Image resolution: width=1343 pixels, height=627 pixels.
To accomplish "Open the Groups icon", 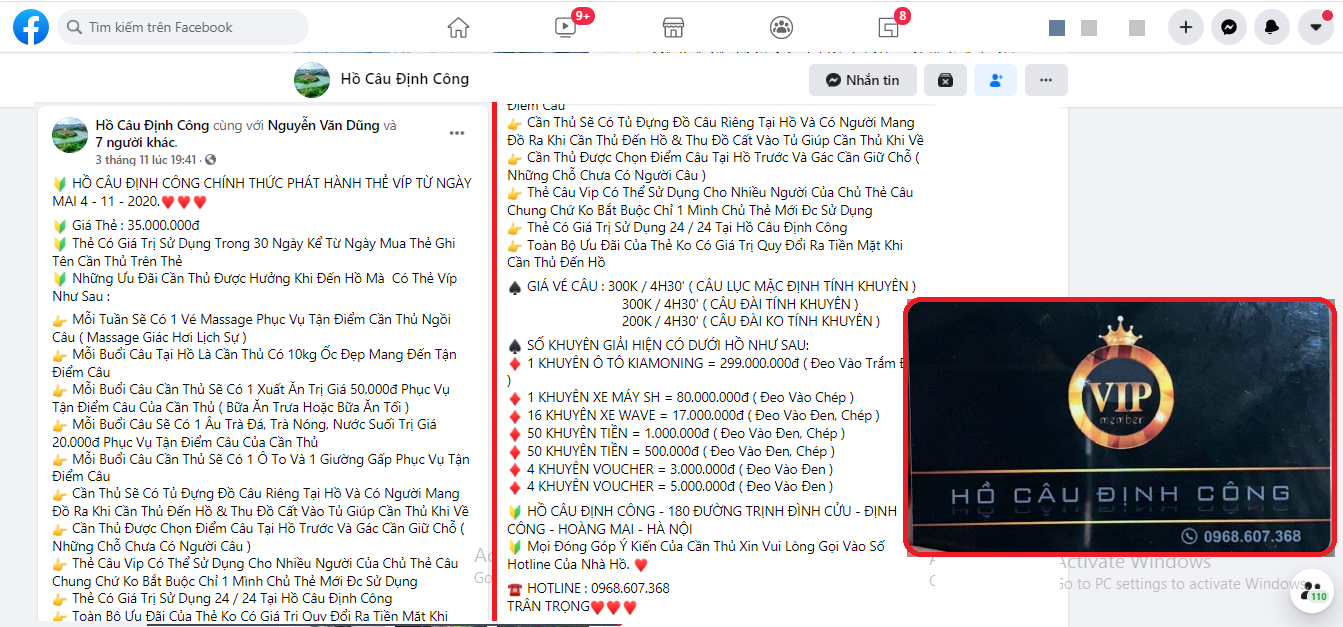I will click(781, 27).
